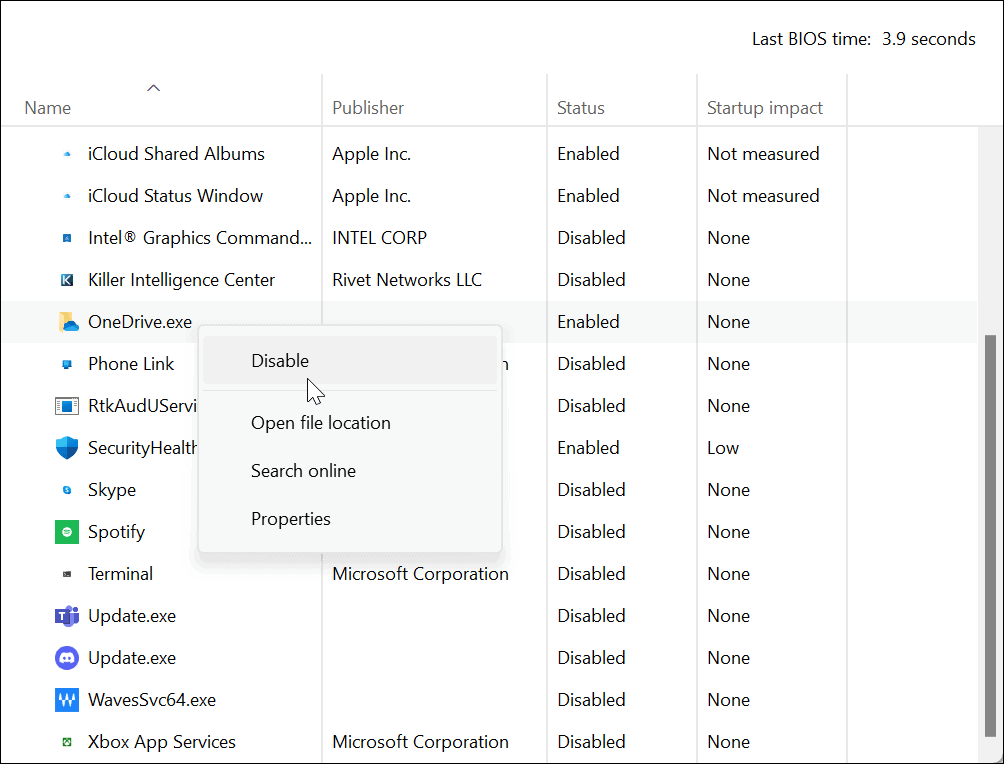
Task: Select the iCloud Status Window row
Action: coord(175,195)
